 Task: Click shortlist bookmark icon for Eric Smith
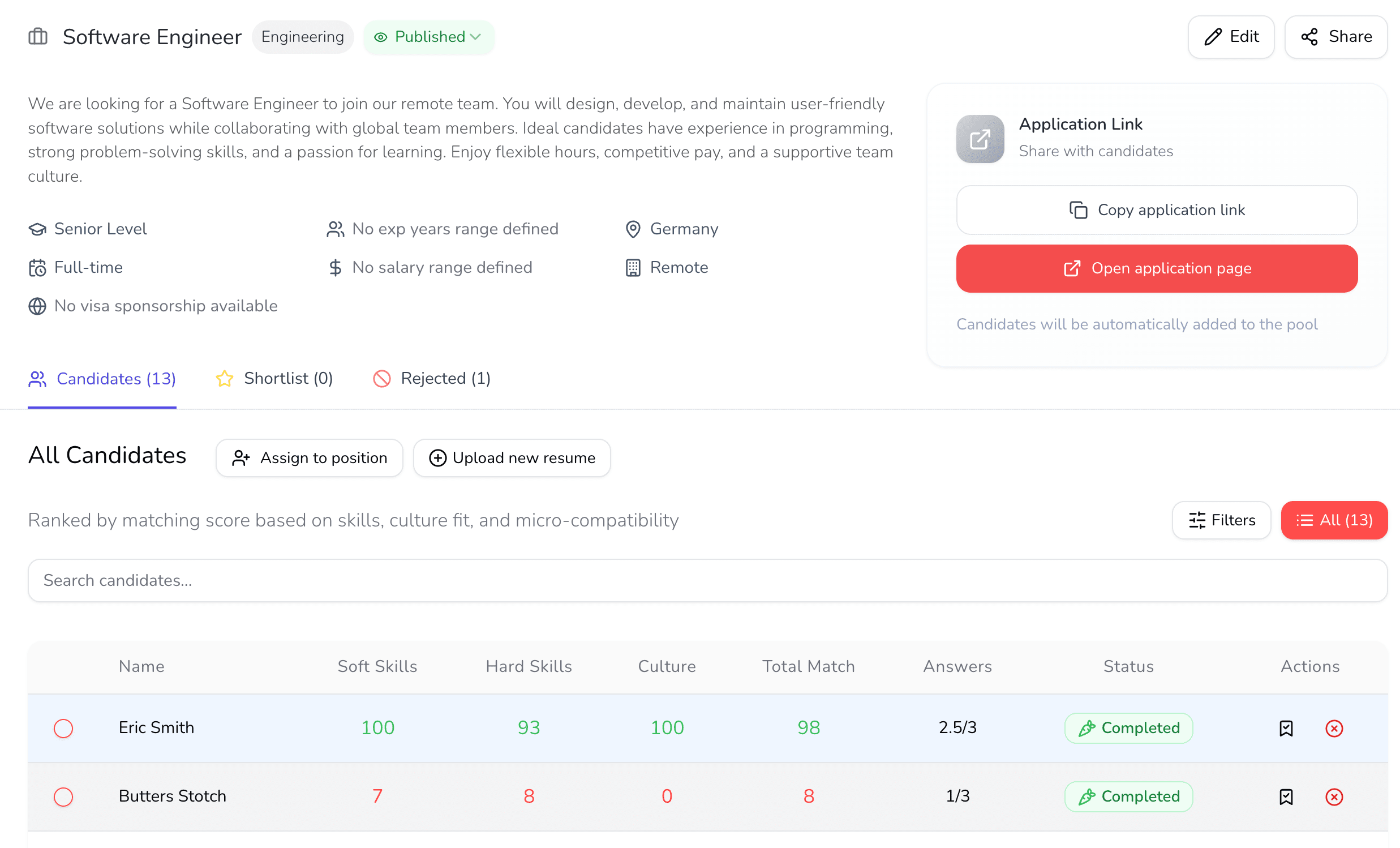(x=1286, y=728)
